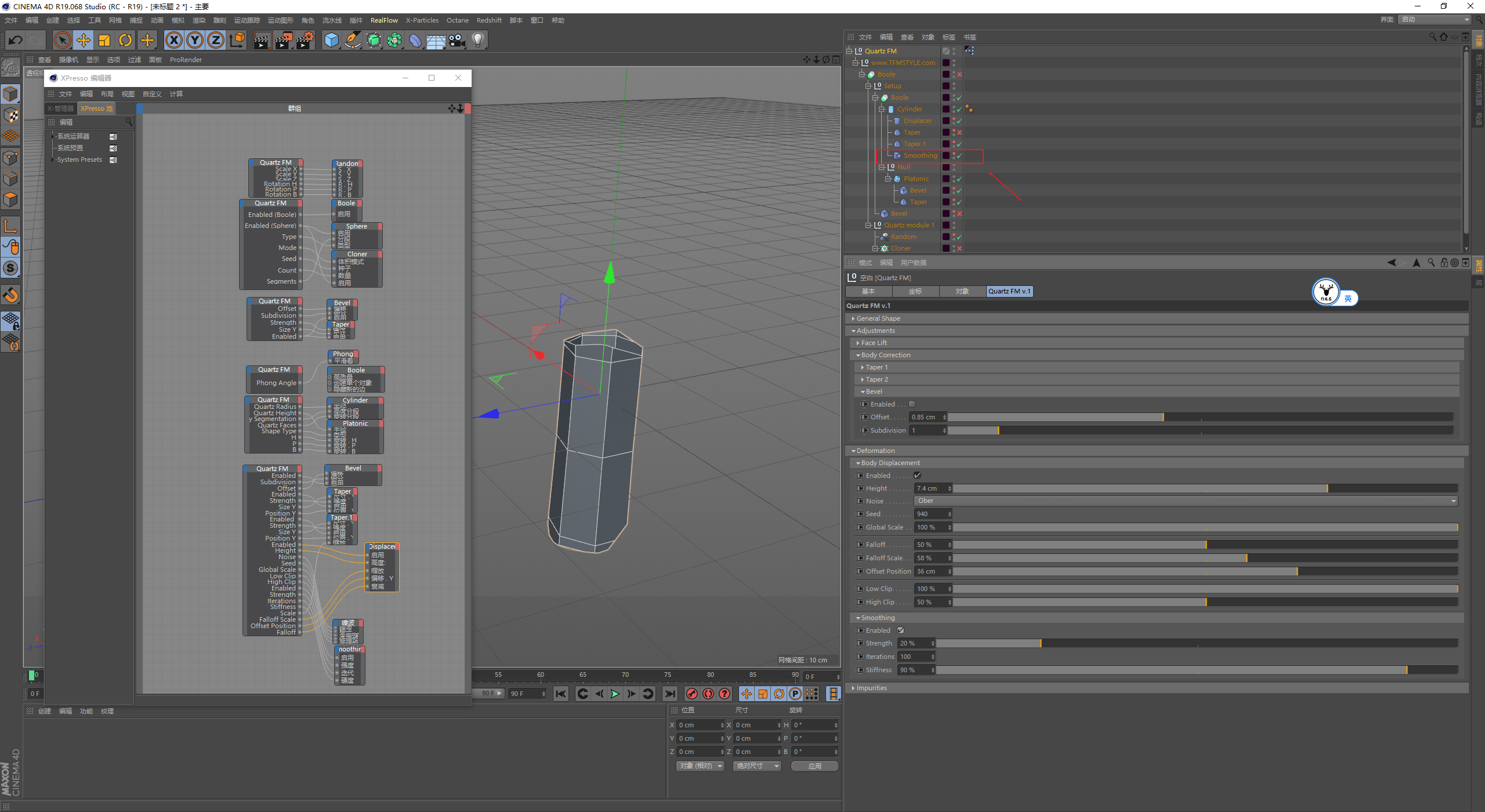Open the Spline Pen tool
This screenshot has width=1485, height=812.
pos(352,40)
